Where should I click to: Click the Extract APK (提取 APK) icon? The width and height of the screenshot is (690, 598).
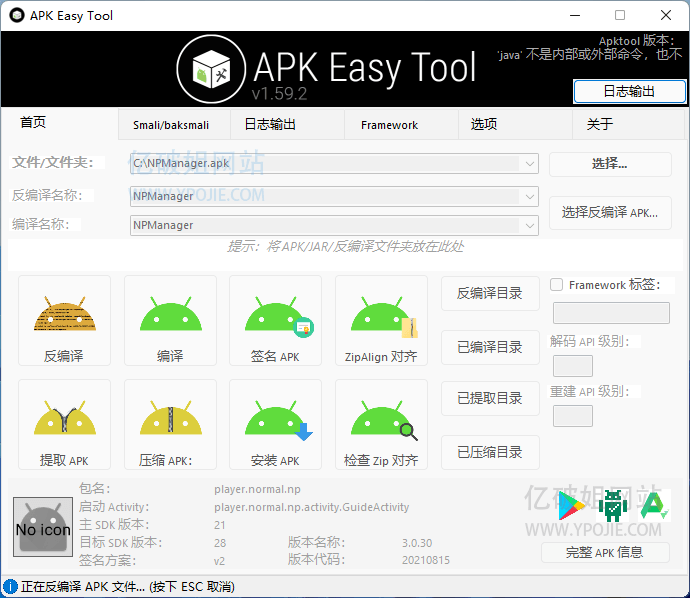pos(64,425)
